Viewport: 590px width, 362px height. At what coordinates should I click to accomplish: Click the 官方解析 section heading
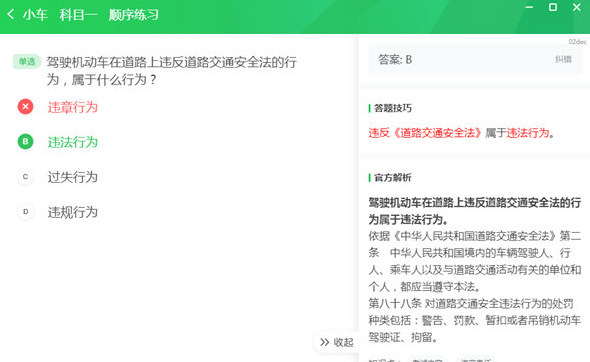[x=392, y=178]
